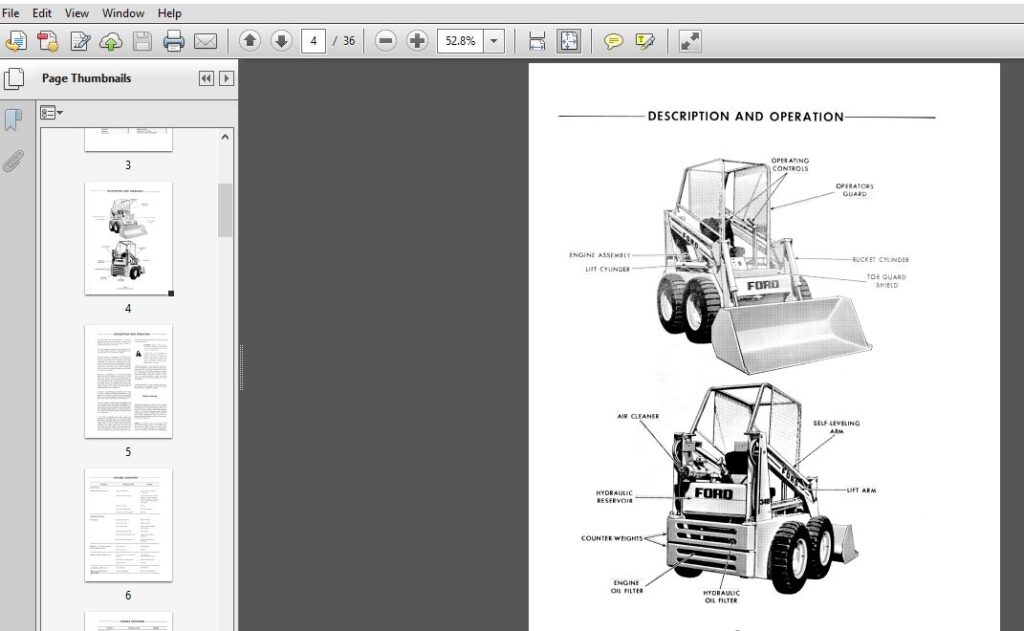
Task: Click the page 4 thumbnail number label
Action: pos(128,308)
